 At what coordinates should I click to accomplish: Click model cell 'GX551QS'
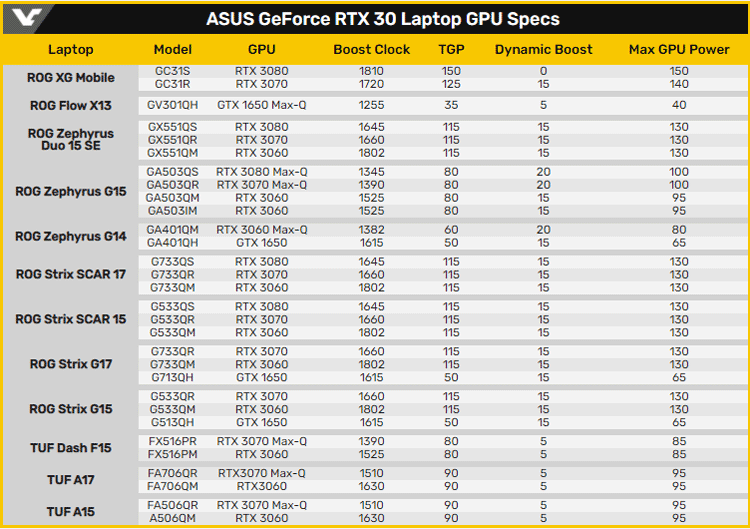pyautogui.click(x=173, y=127)
